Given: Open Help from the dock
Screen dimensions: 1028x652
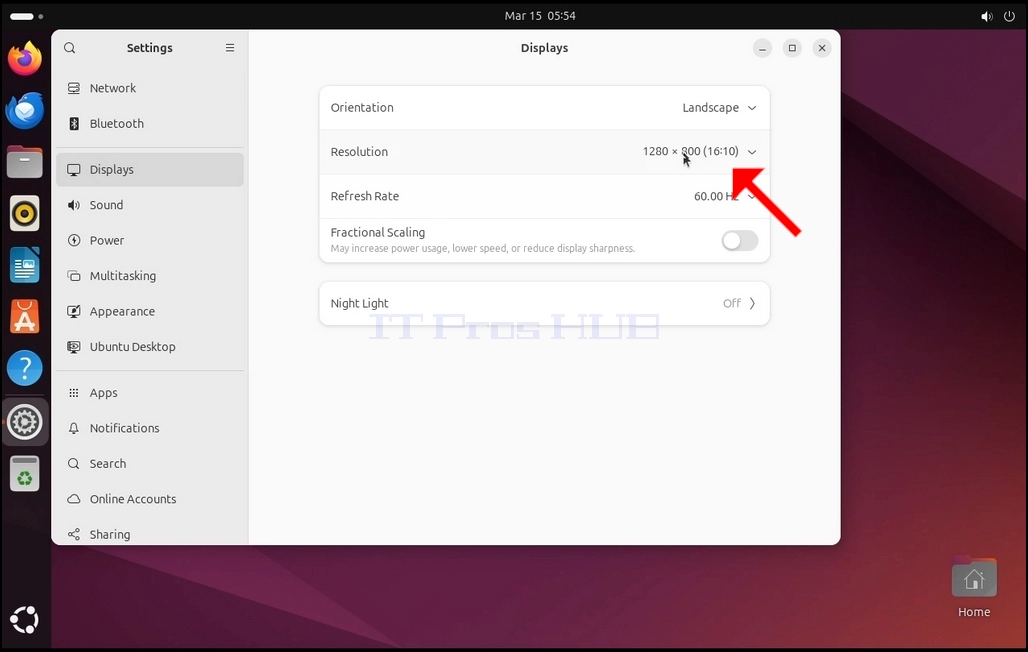Looking at the screenshot, I should (25, 369).
